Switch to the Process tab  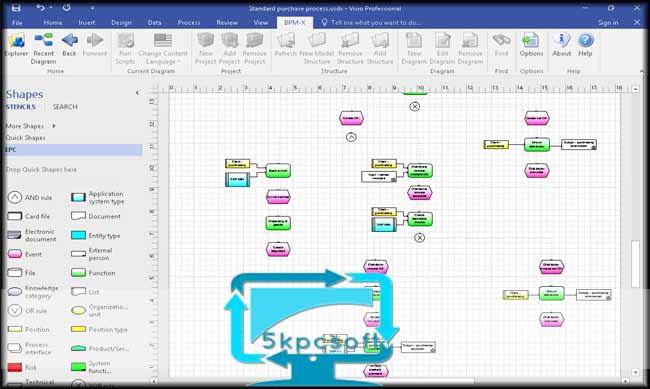189,22
